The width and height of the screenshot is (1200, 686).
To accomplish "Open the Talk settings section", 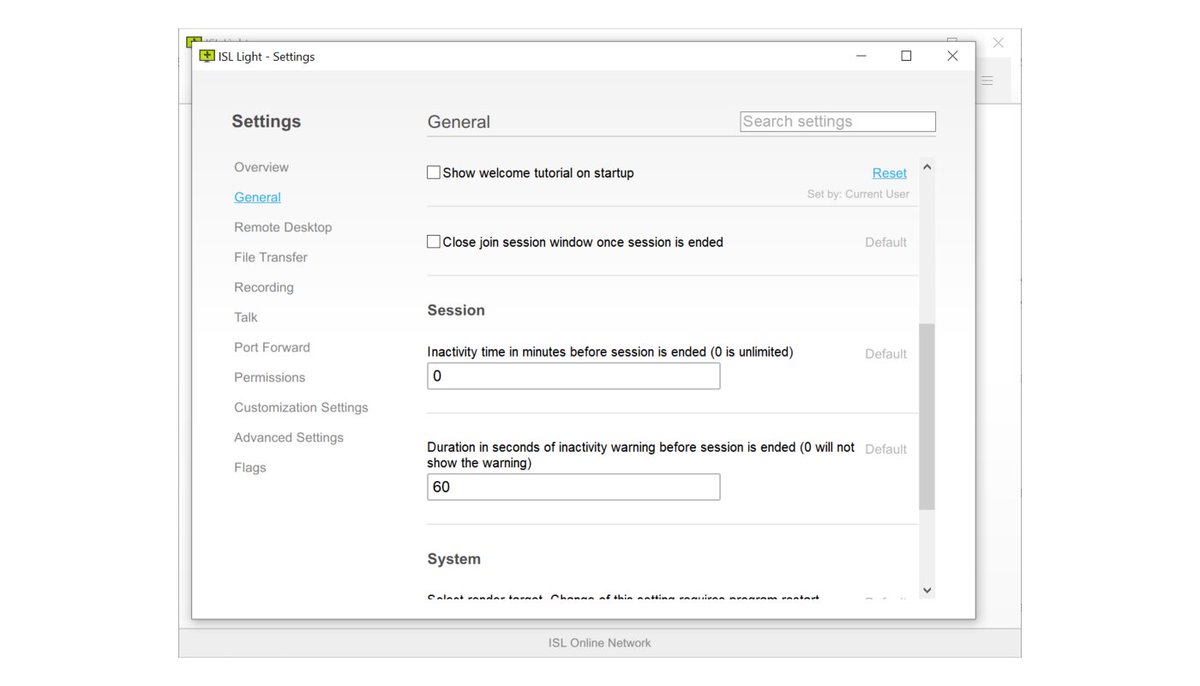I will 245,317.
